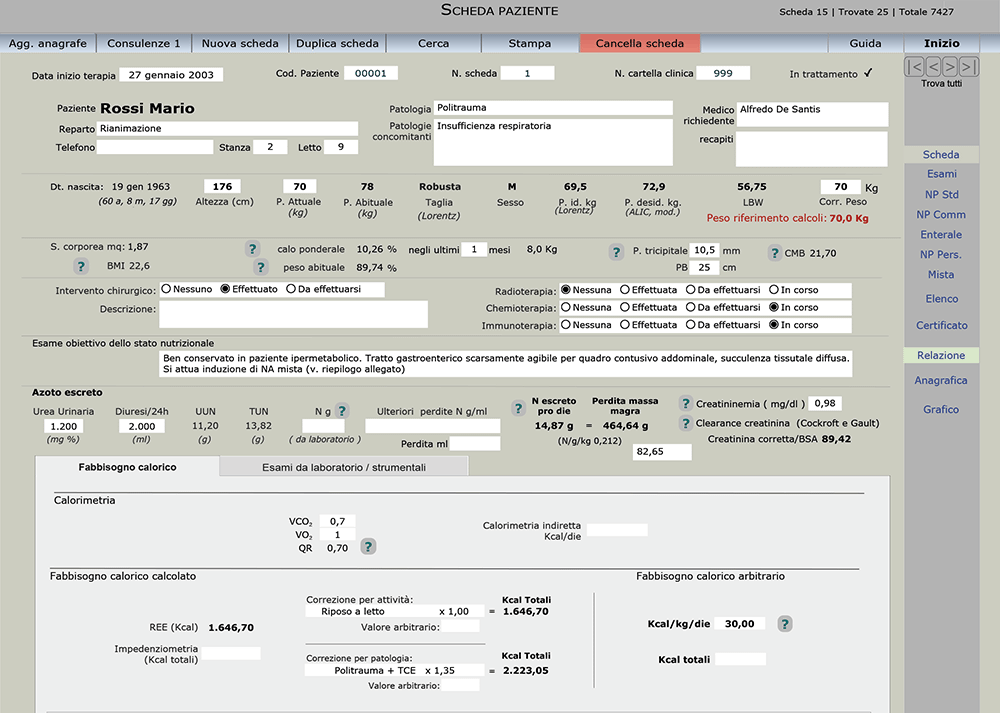Open the Enterale section

pyautogui.click(x=941, y=235)
